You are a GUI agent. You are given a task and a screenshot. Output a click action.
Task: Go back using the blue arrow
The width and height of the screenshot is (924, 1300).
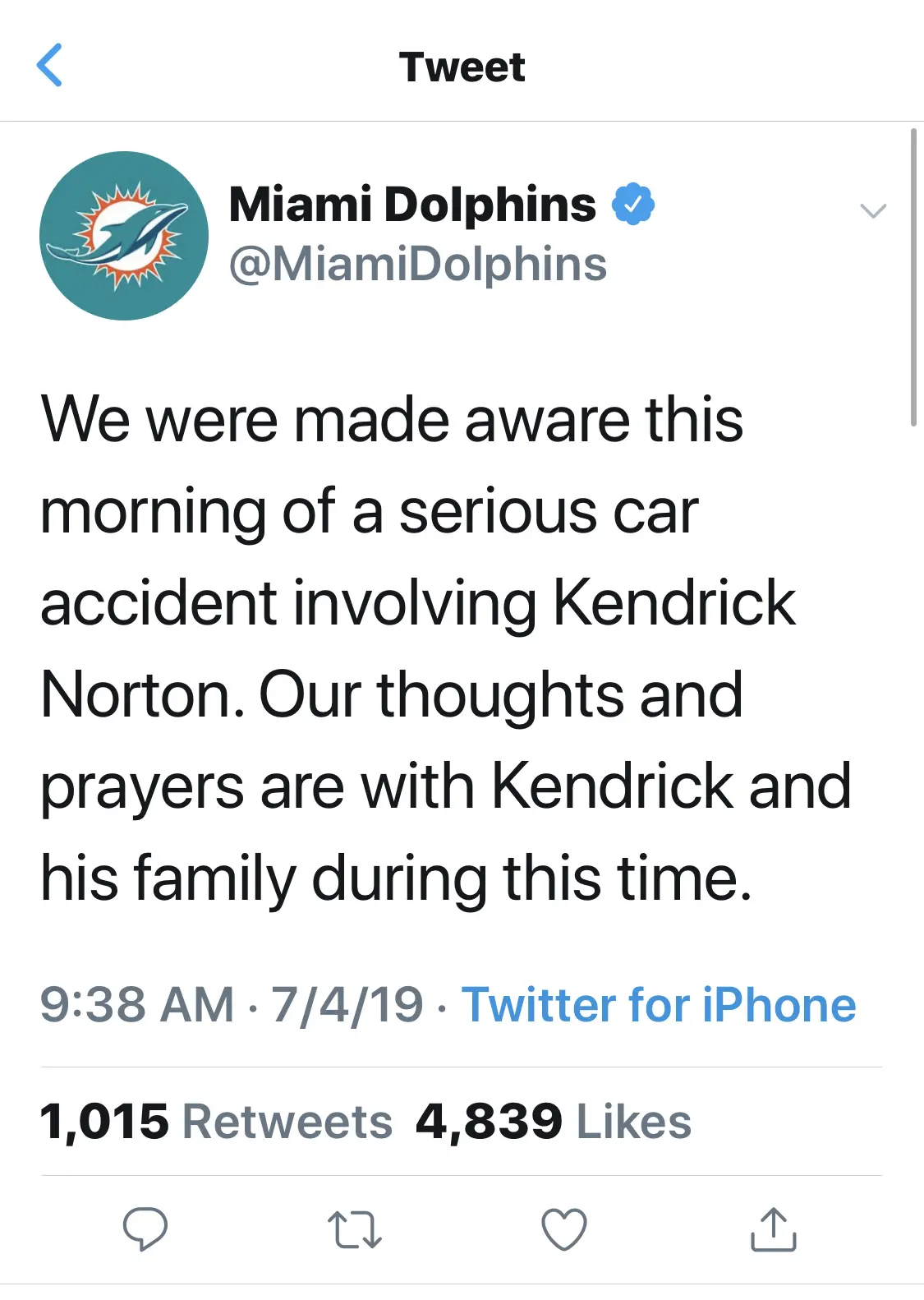(x=50, y=66)
